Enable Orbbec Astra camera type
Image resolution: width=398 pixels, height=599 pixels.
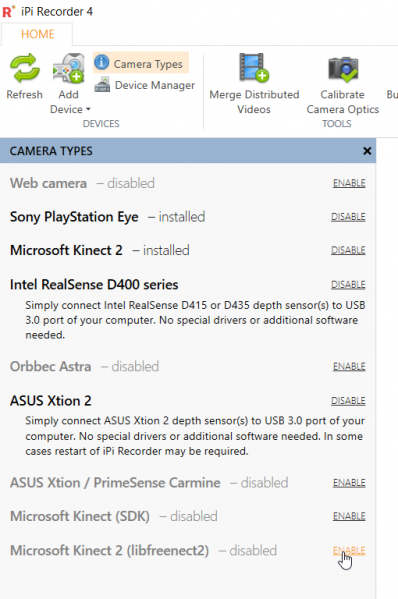click(349, 367)
